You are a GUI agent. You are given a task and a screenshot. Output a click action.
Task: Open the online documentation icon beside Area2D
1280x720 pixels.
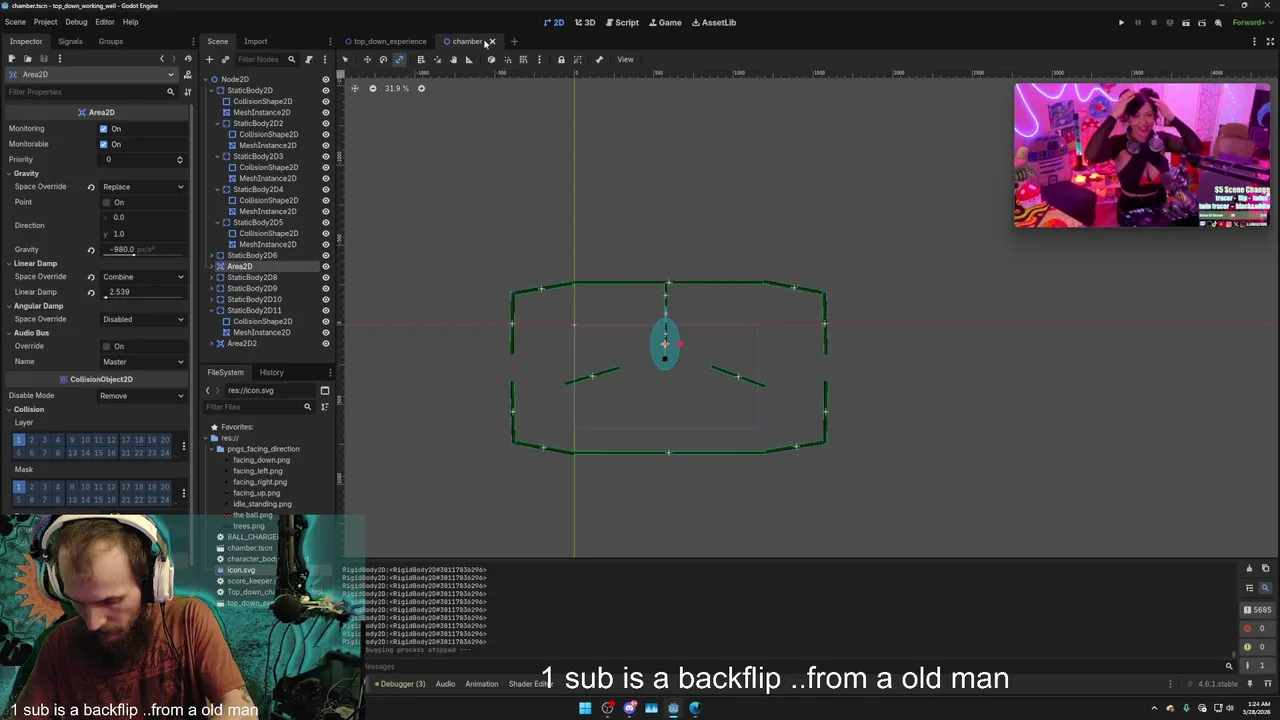click(188, 75)
